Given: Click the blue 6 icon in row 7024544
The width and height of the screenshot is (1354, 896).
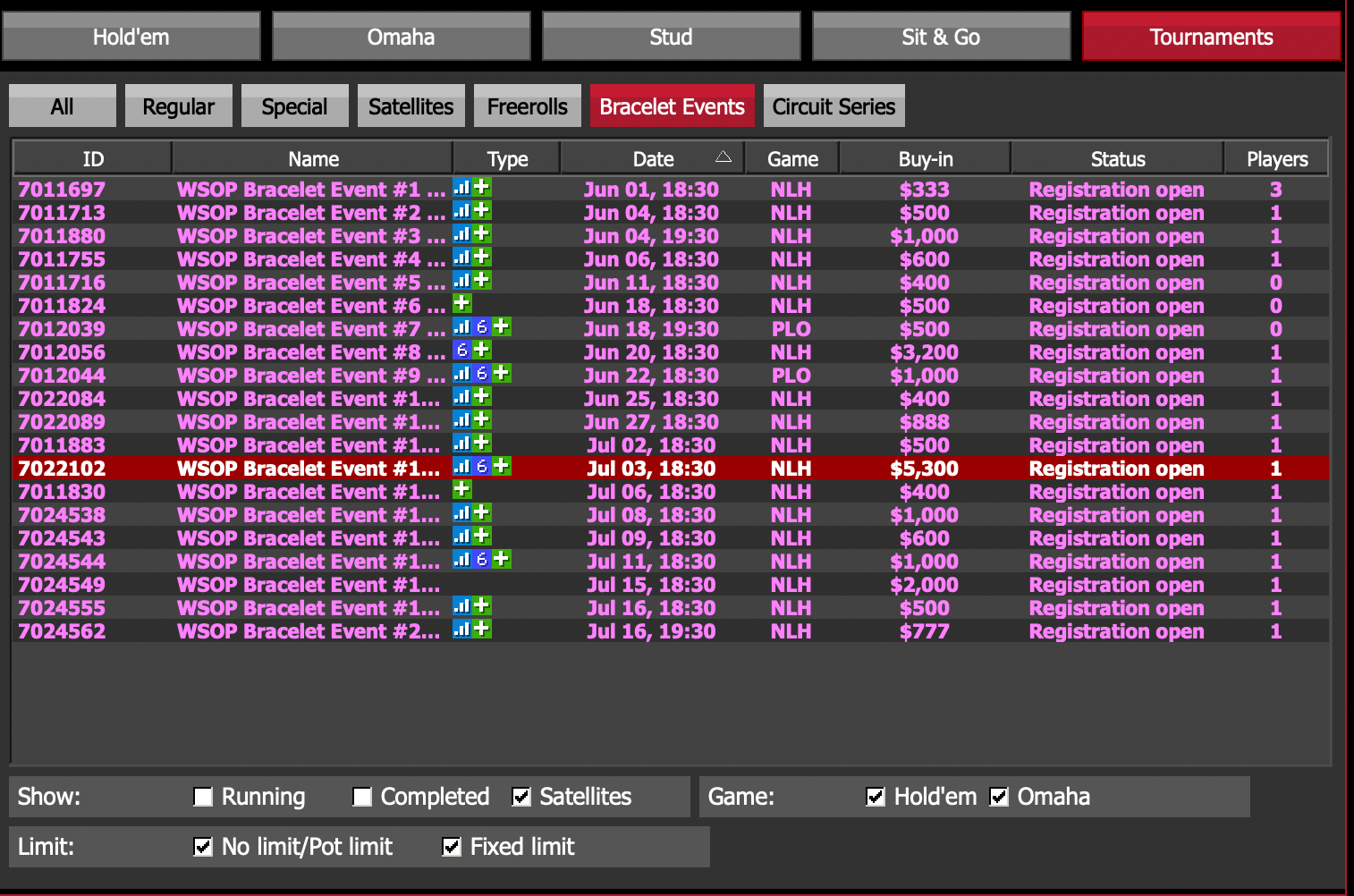Looking at the screenshot, I should pyautogui.click(x=481, y=559).
